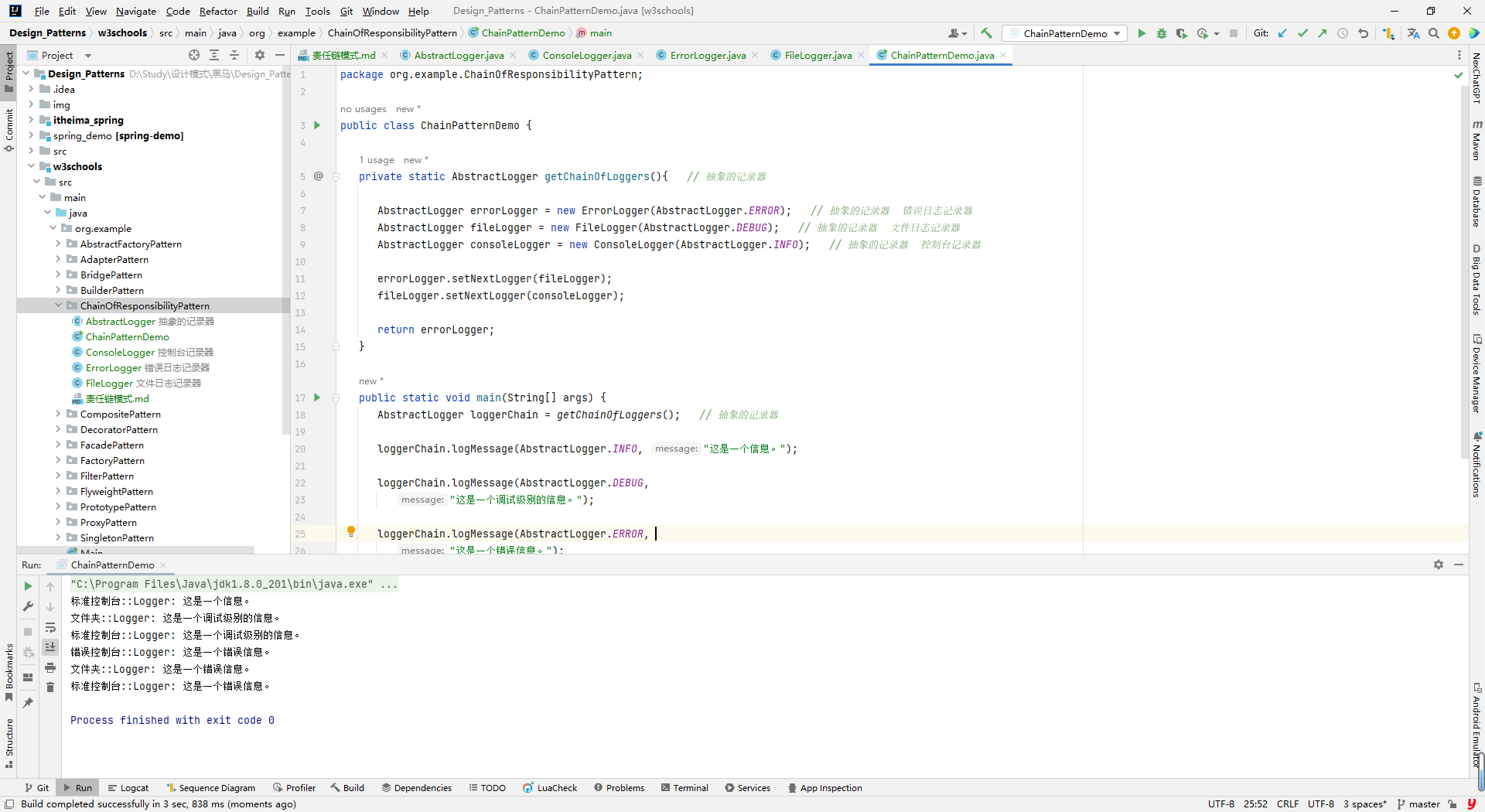Toggle Soft-Wrap in the Run console

pyautogui.click(x=50, y=627)
